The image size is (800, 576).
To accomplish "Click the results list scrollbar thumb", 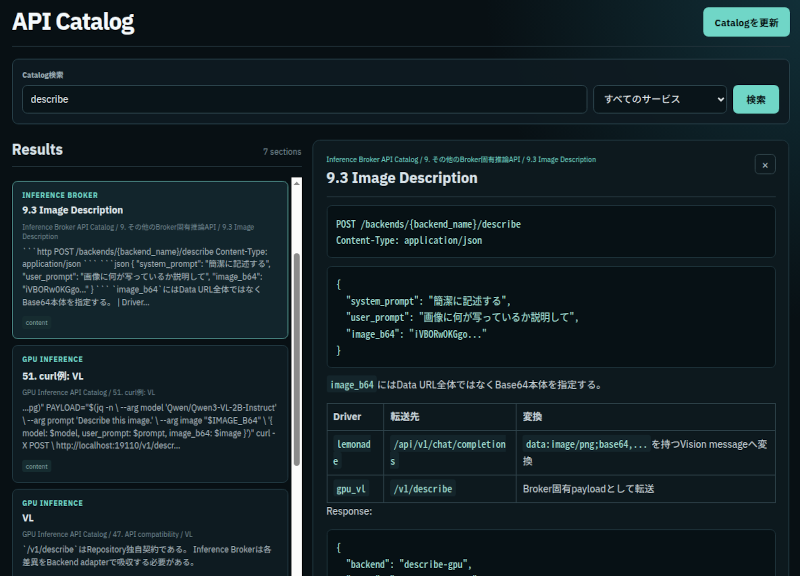I will 296,359.
